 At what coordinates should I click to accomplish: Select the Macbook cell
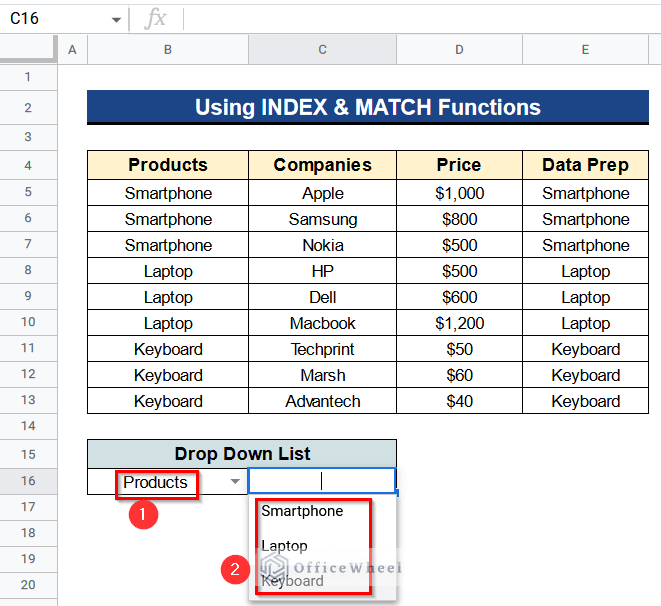click(x=322, y=323)
